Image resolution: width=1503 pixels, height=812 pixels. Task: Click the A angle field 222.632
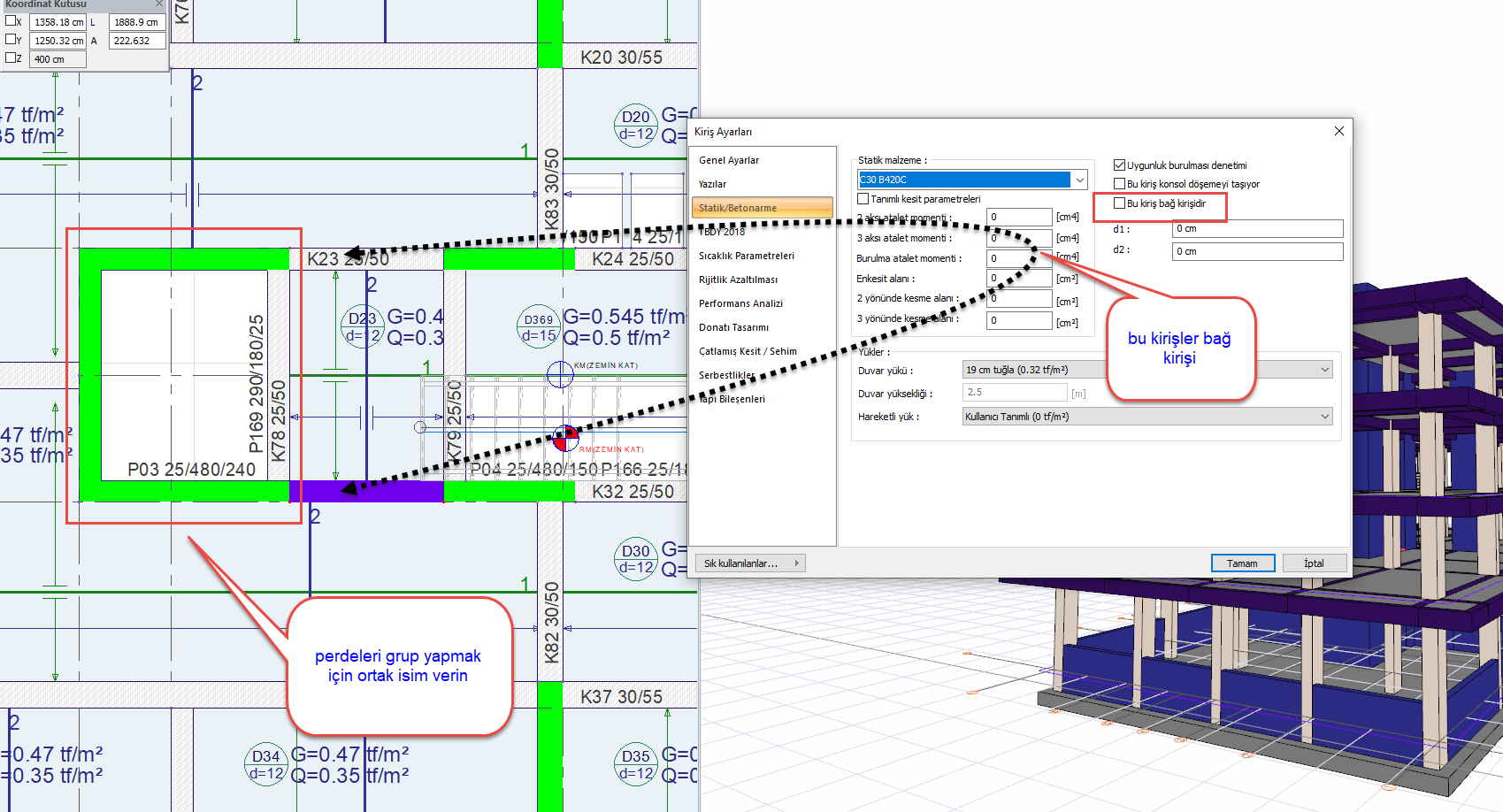pyautogui.click(x=137, y=41)
